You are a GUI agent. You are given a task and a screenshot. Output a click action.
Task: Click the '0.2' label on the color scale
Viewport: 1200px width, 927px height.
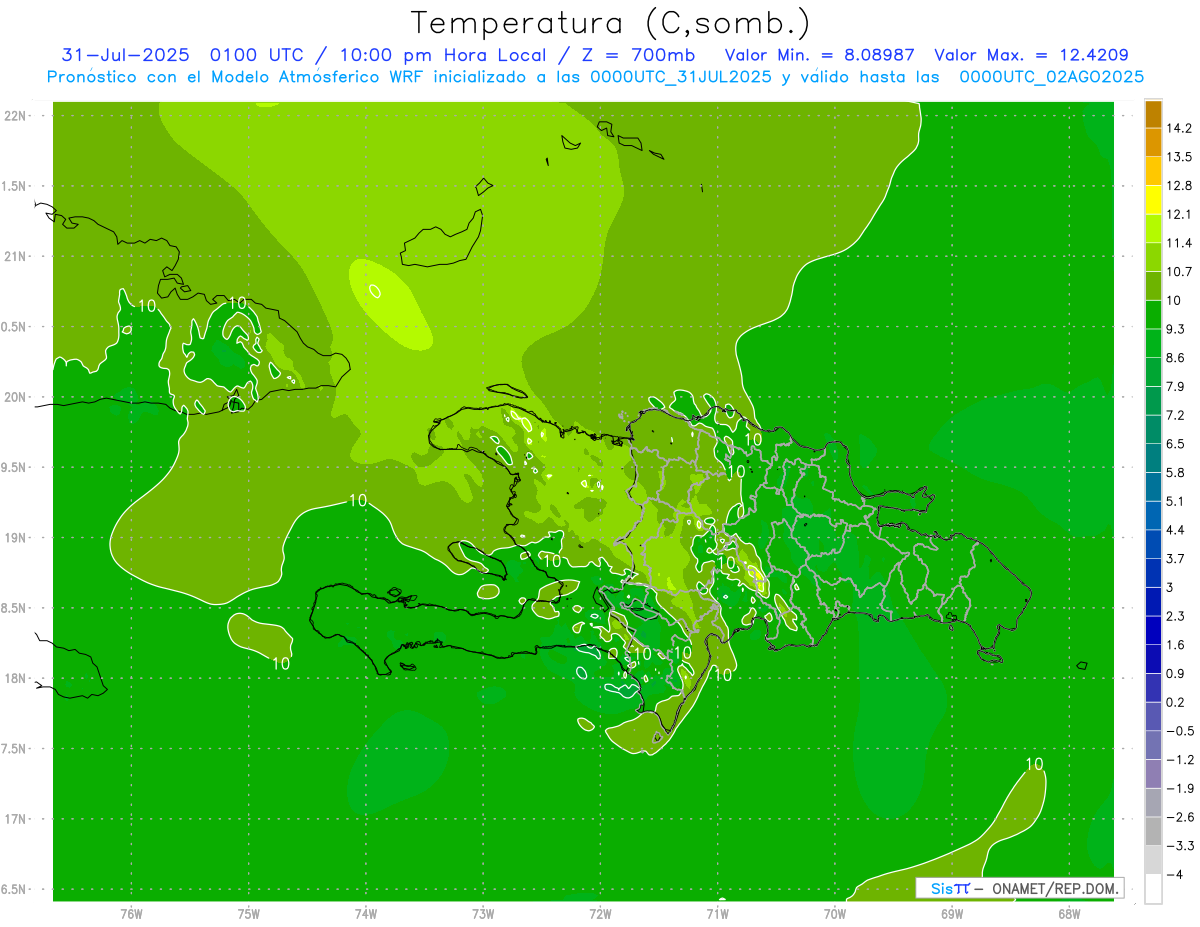[x=1175, y=702]
